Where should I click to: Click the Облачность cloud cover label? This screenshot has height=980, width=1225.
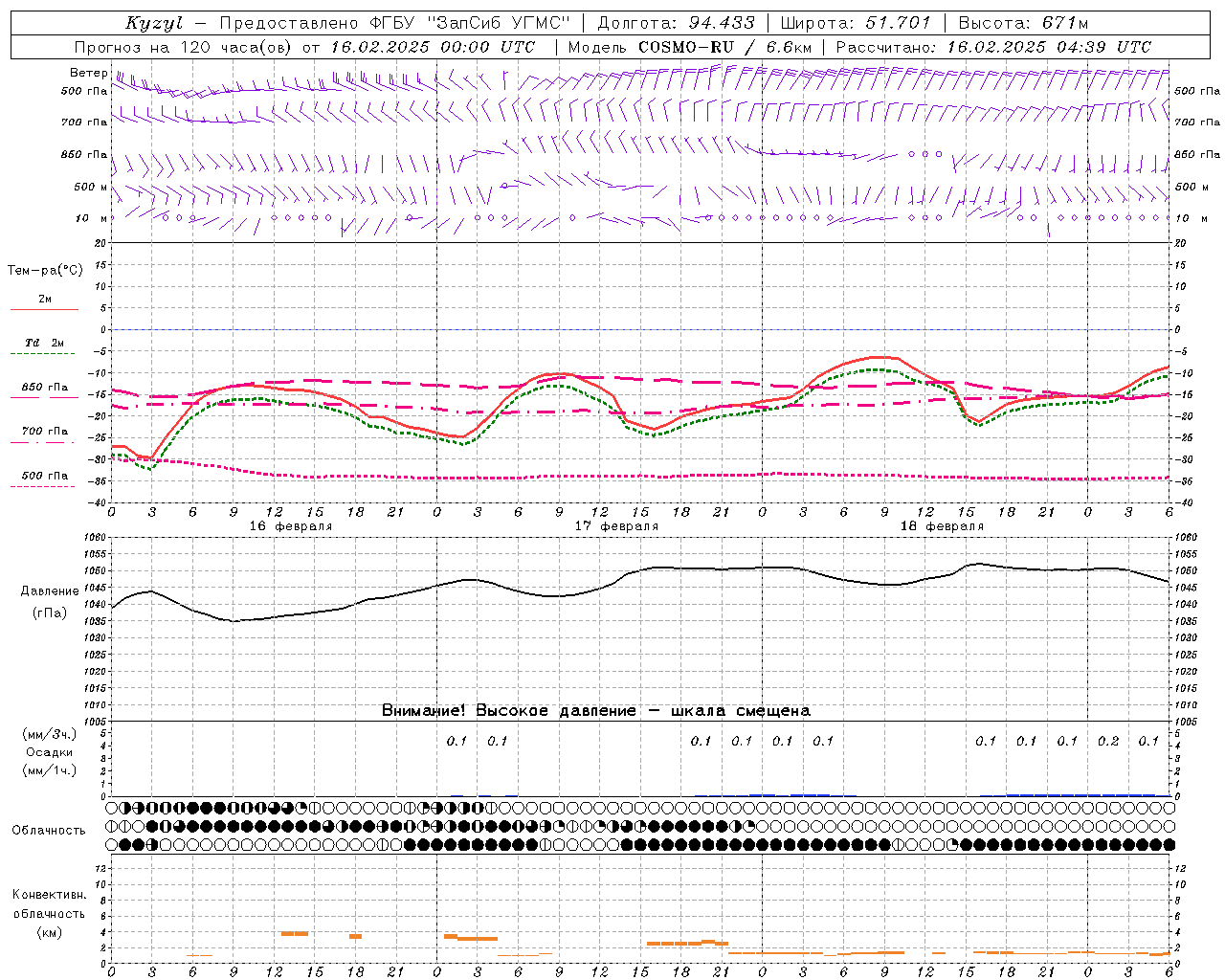(x=49, y=830)
